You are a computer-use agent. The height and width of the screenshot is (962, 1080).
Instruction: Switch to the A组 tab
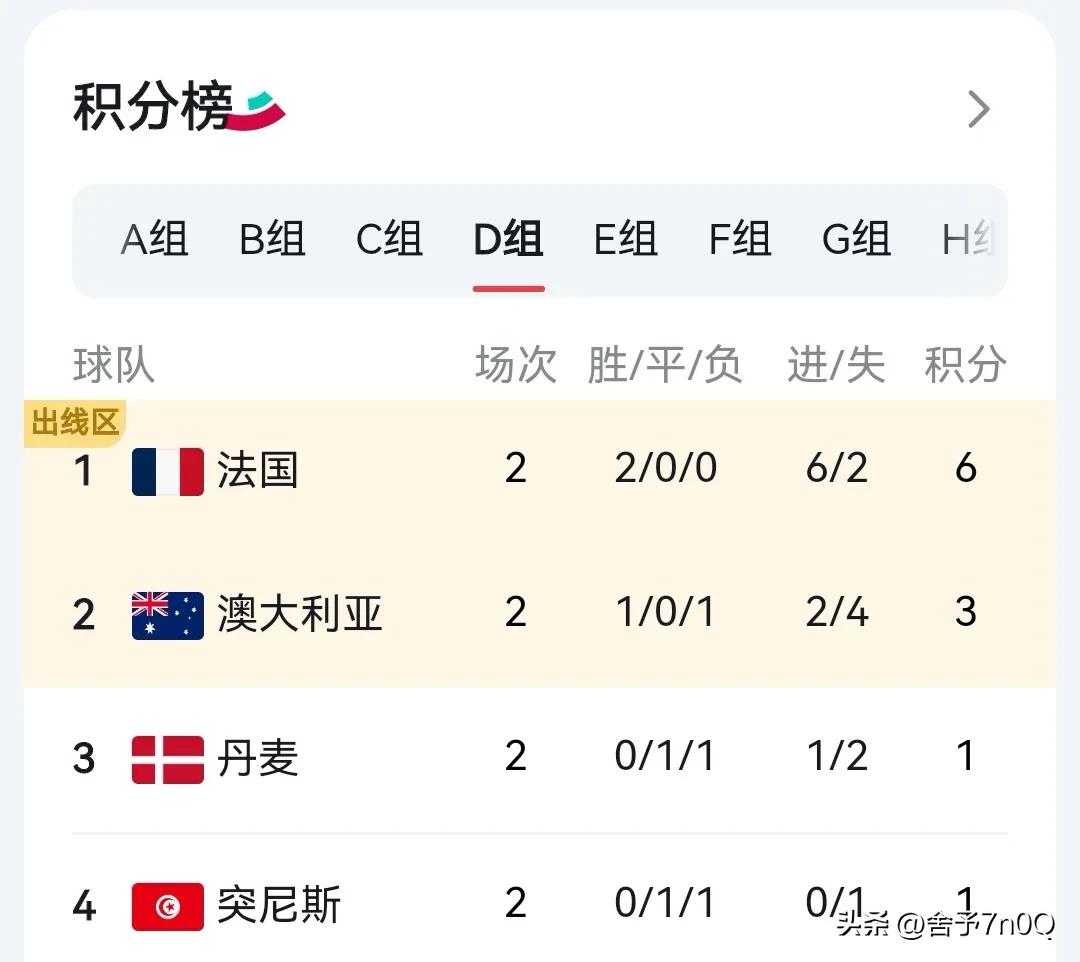tap(154, 240)
